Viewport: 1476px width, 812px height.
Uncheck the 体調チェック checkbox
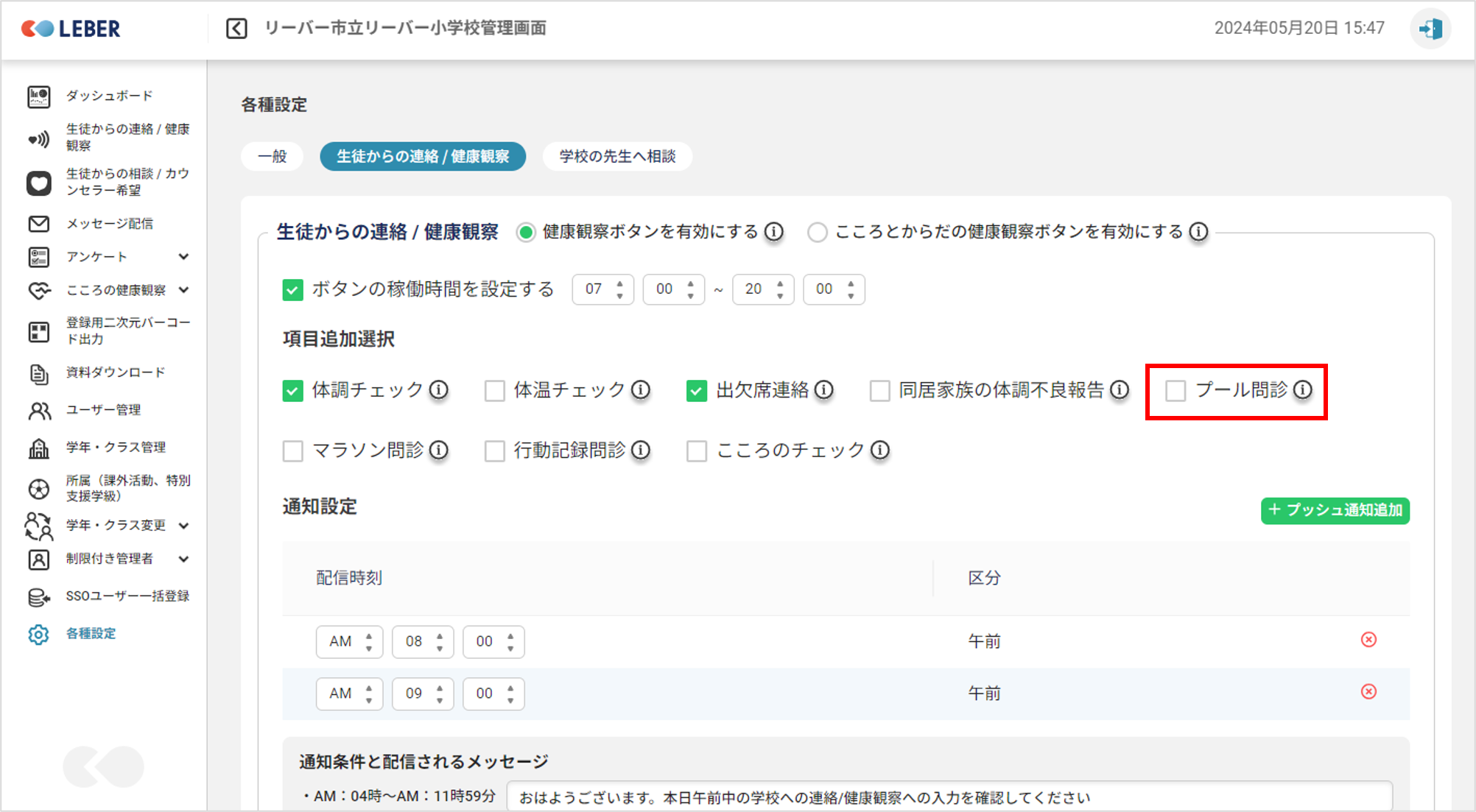[x=292, y=391]
